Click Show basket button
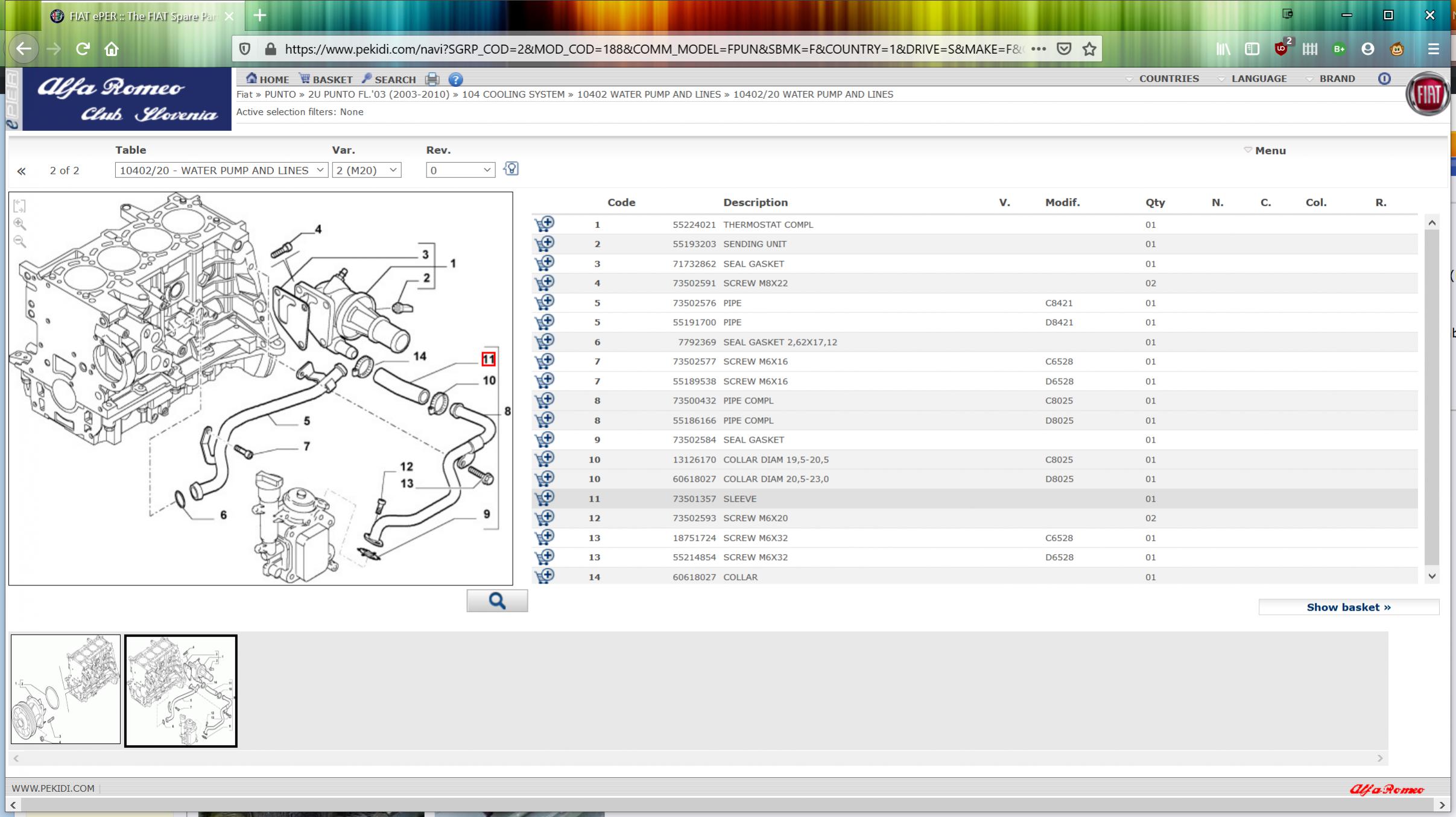This screenshot has height=817, width=1456. (1349, 607)
